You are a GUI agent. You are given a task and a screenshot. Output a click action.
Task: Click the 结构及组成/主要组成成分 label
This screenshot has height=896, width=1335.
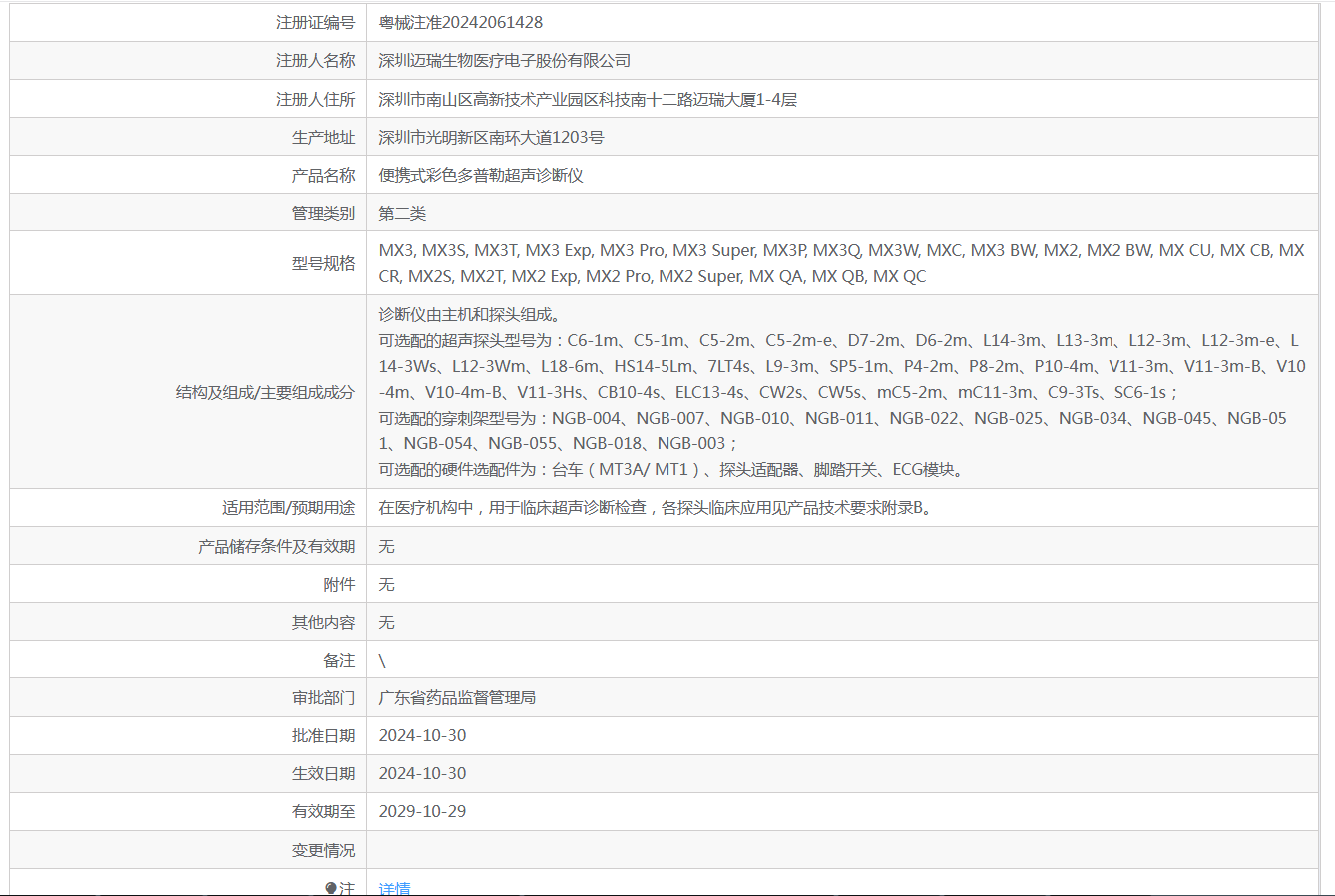pos(265,392)
